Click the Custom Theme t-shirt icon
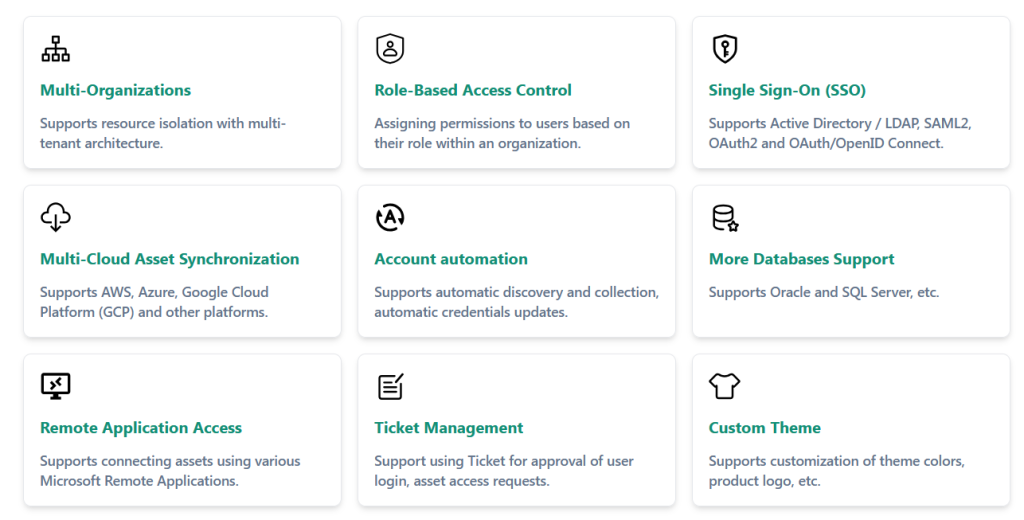1024x520 pixels. 724,386
